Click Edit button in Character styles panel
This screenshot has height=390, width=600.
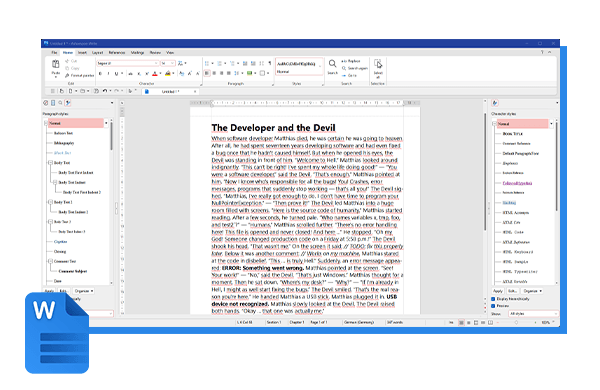tap(512, 291)
